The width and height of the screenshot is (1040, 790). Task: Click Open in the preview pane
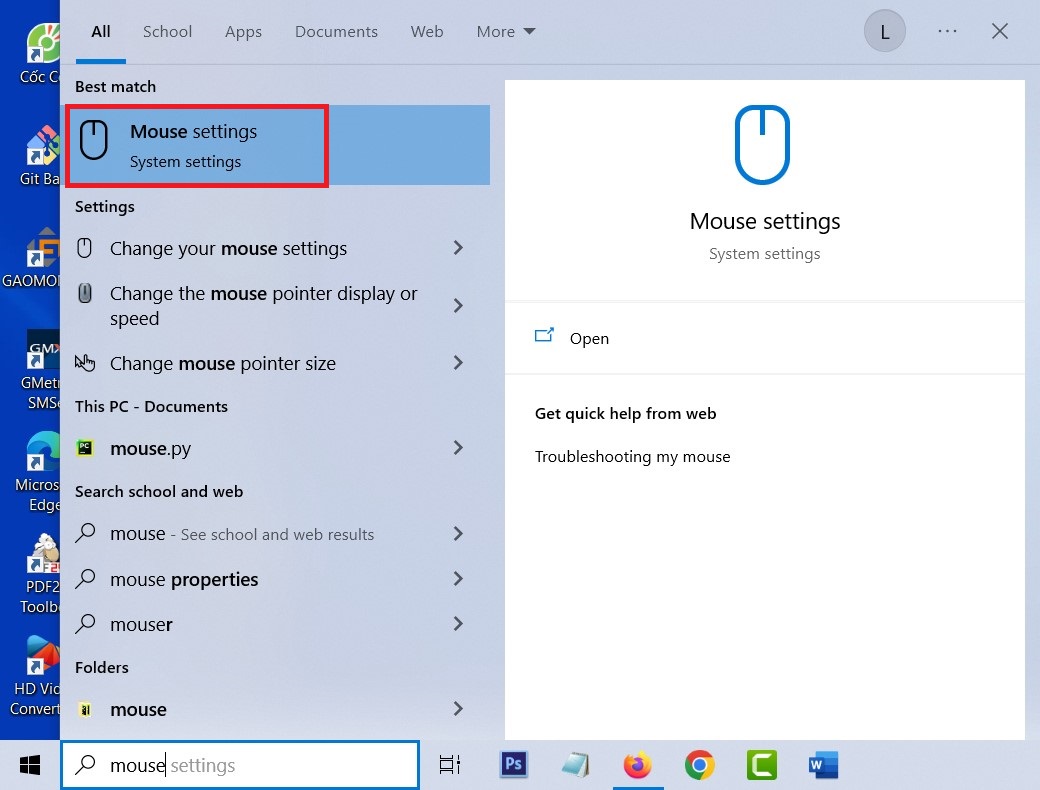(x=588, y=338)
